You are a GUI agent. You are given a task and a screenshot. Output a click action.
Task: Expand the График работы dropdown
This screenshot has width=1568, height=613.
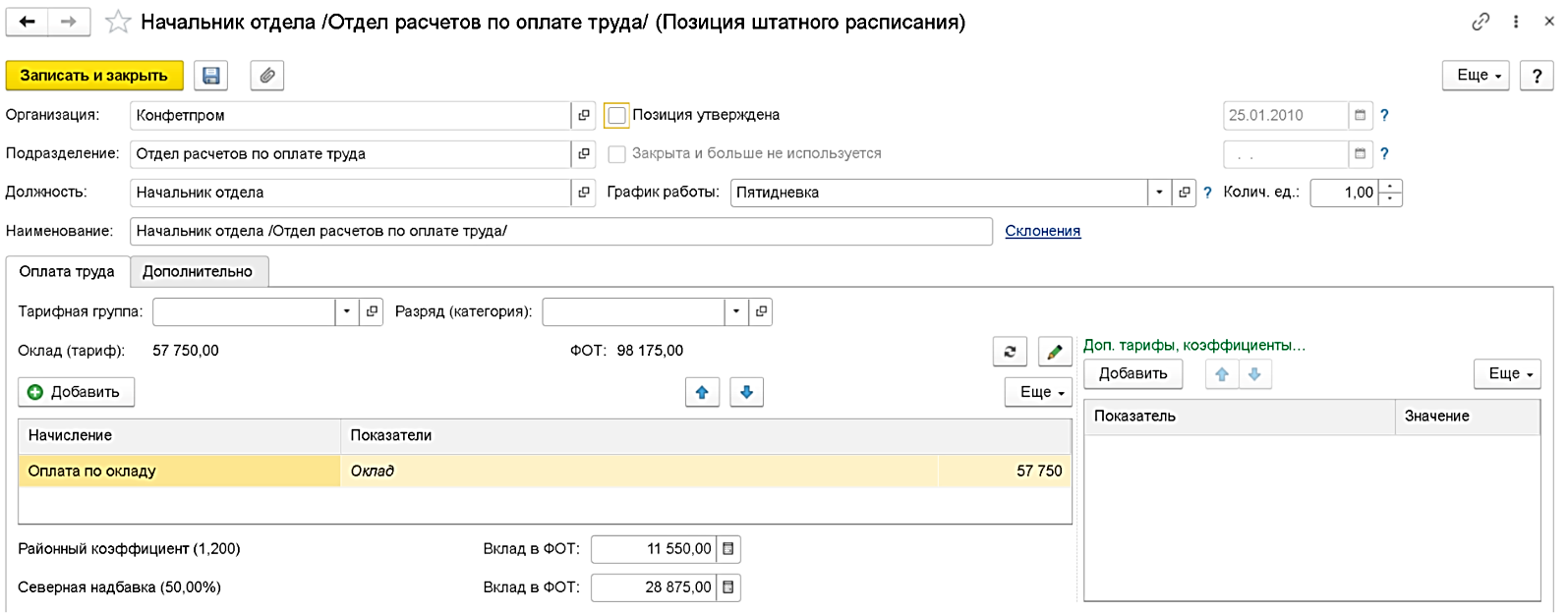(1160, 193)
